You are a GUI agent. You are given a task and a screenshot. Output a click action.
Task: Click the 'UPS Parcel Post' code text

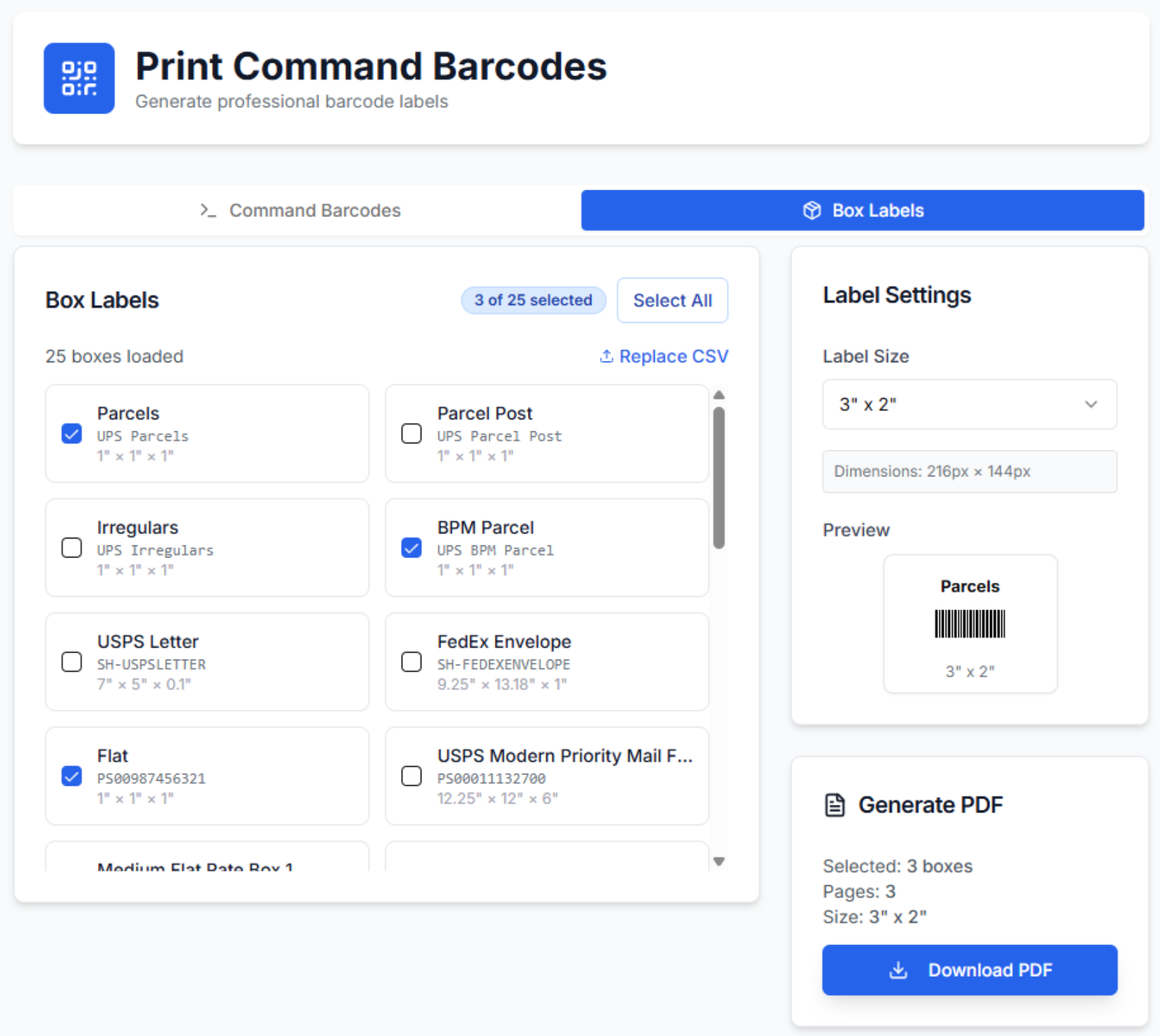click(500, 436)
